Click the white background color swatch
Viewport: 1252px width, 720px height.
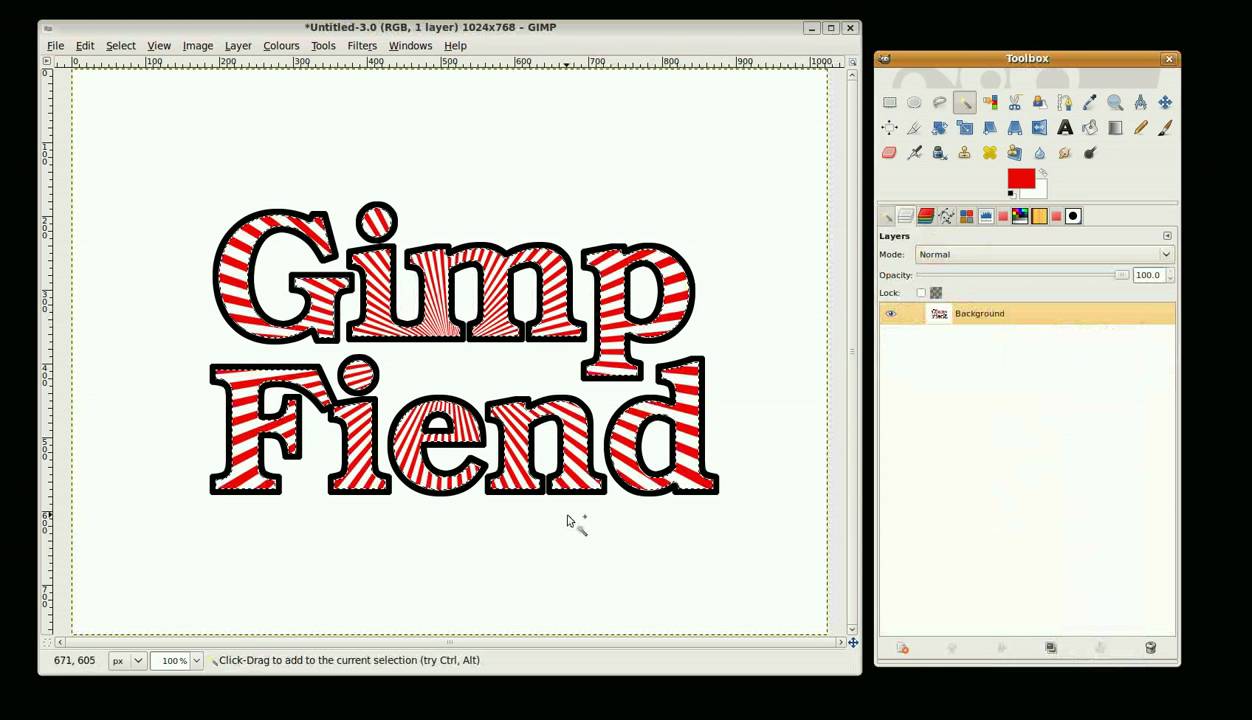tap(1040, 191)
